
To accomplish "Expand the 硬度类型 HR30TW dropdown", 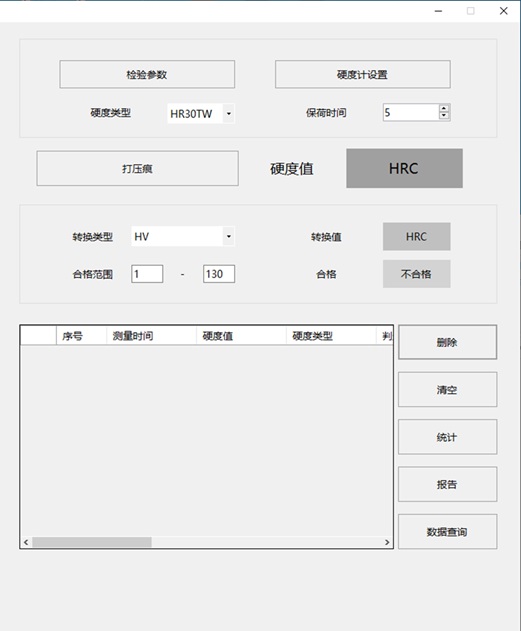I will click(229, 113).
